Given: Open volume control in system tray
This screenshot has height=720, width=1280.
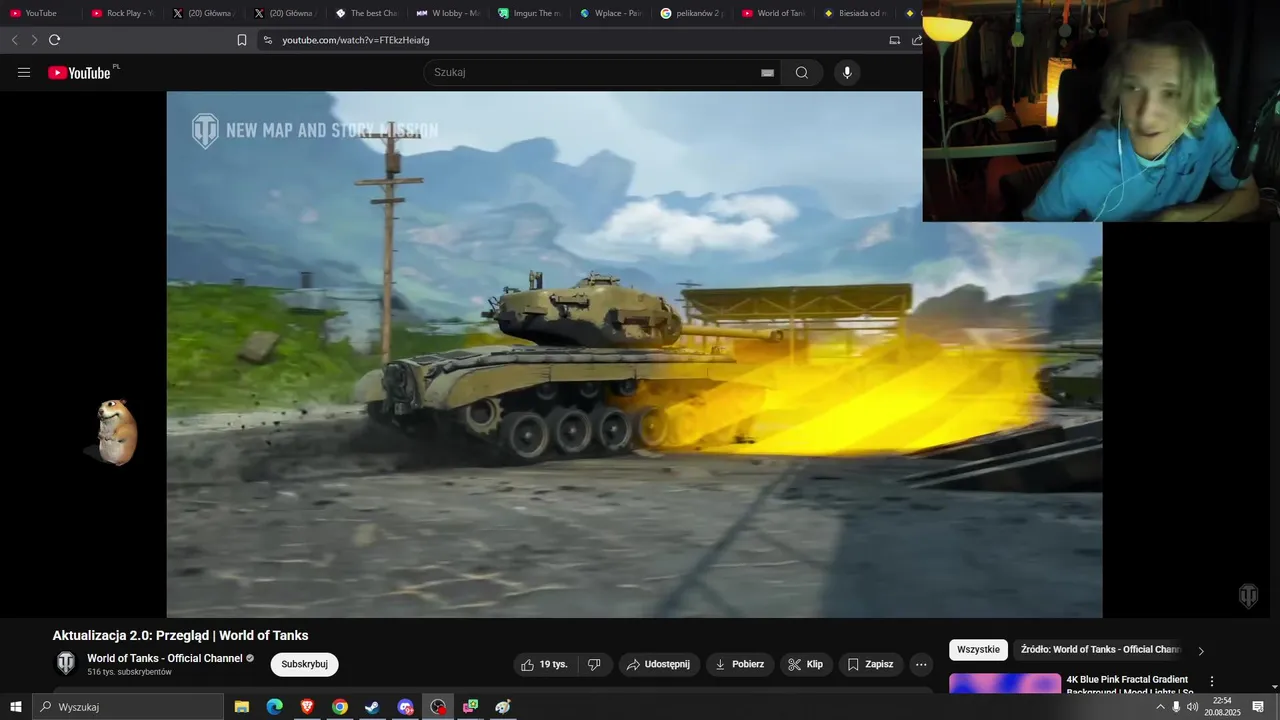Looking at the screenshot, I should click(1192, 707).
